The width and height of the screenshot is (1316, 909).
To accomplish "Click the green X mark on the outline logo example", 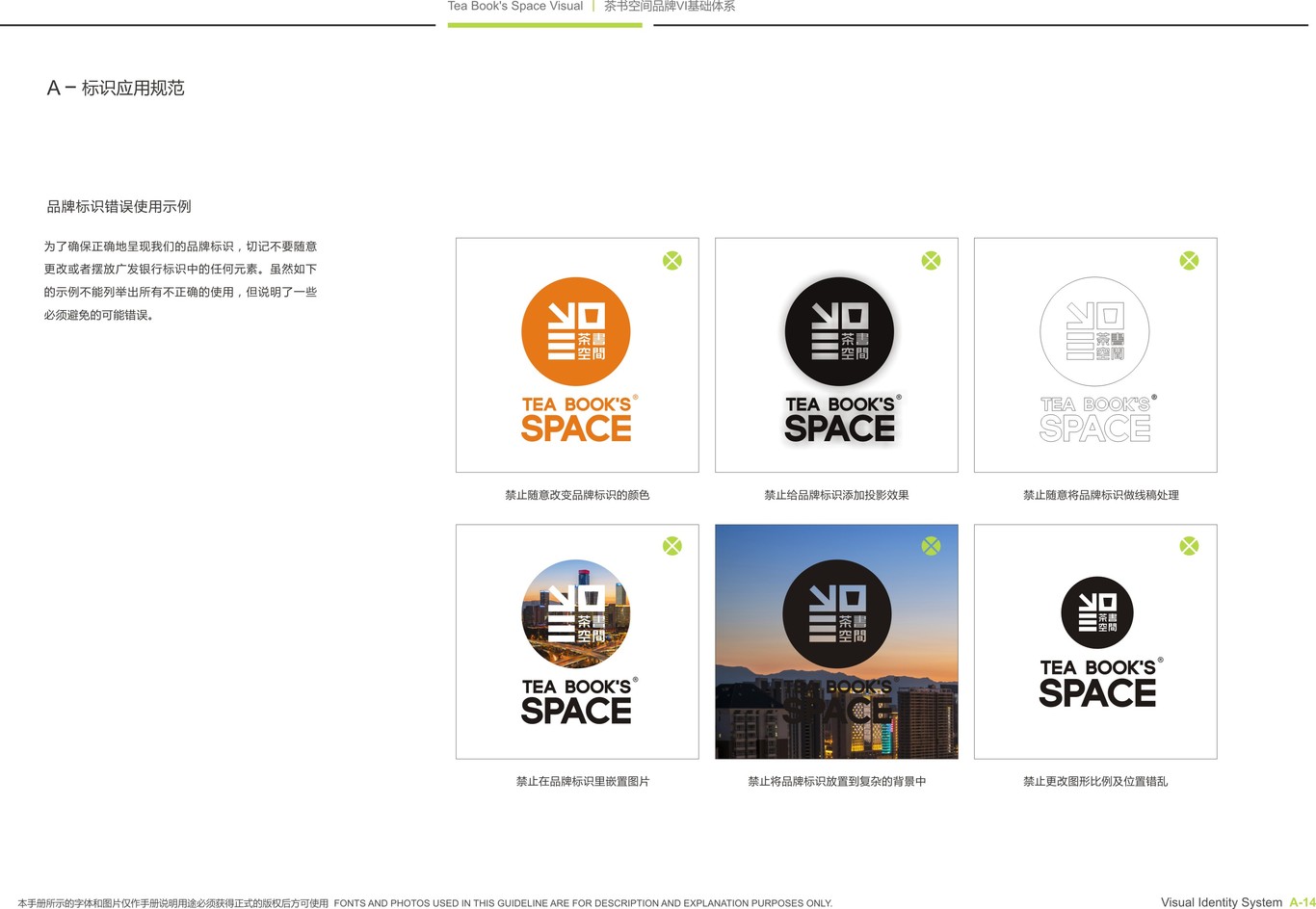I will point(1189,260).
